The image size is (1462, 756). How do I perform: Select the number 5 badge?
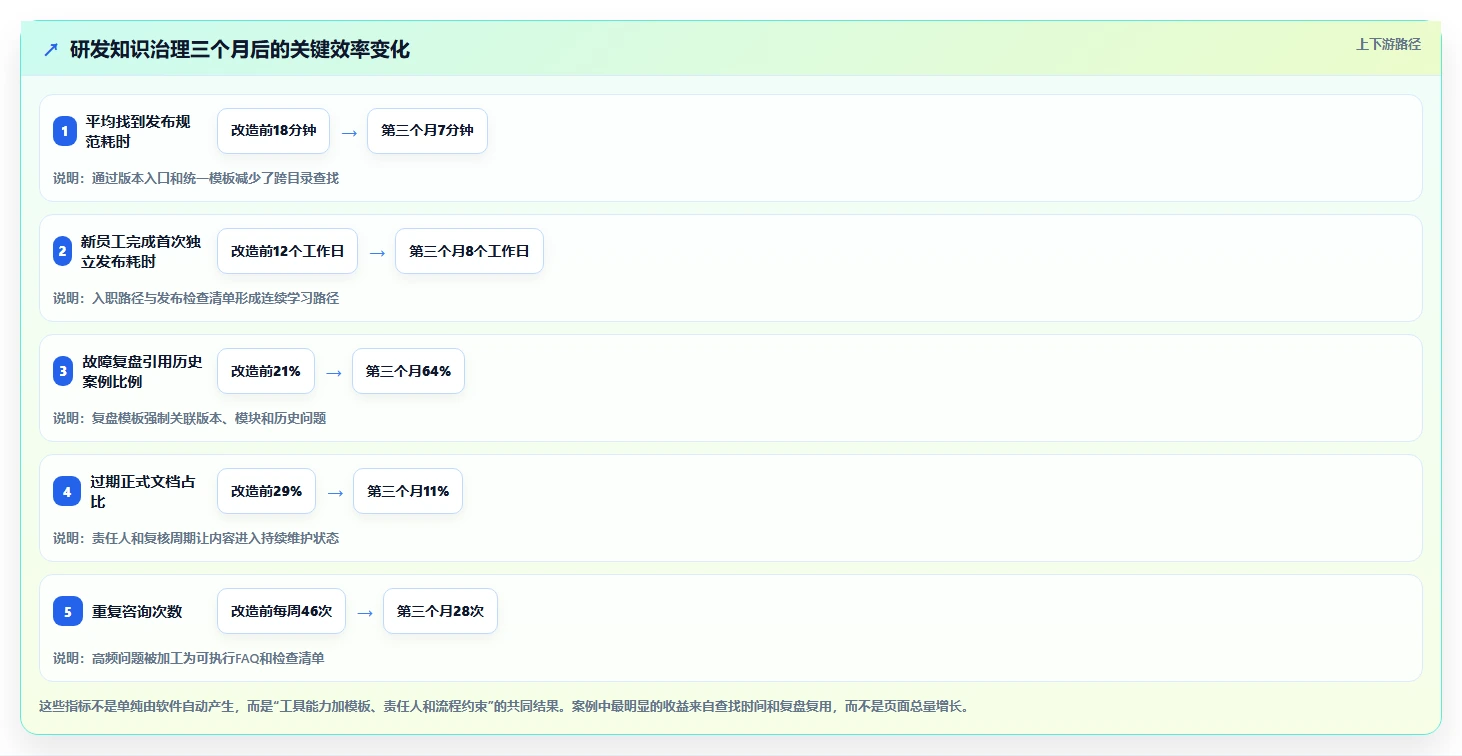pyautogui.click(x=68, y=611)
